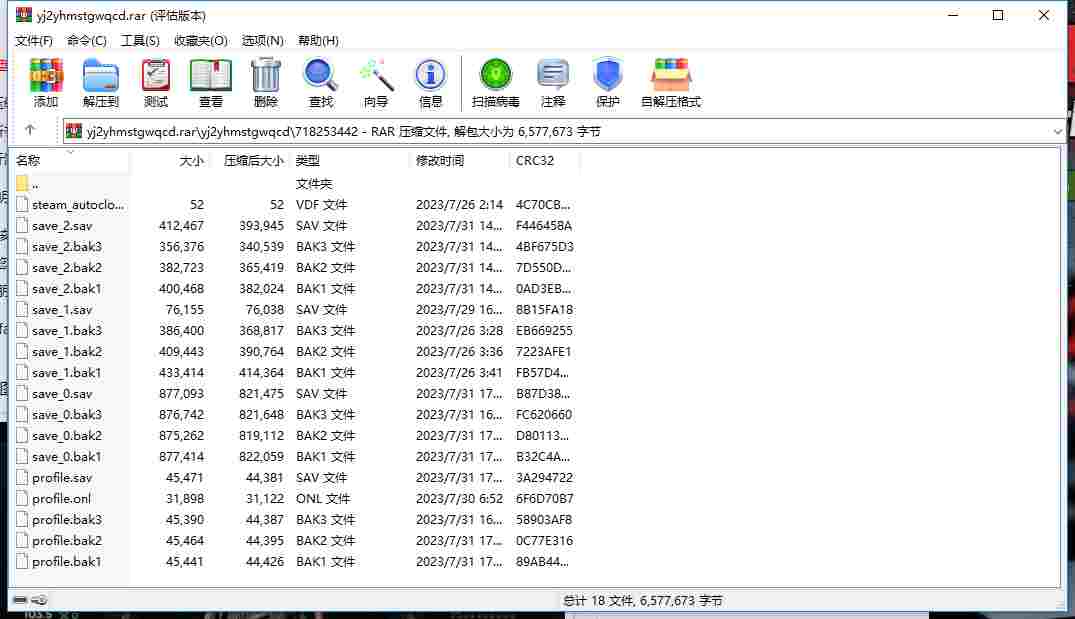1075x619 pixels.
Task: Click the archive path address field
Action: (562, 131)
